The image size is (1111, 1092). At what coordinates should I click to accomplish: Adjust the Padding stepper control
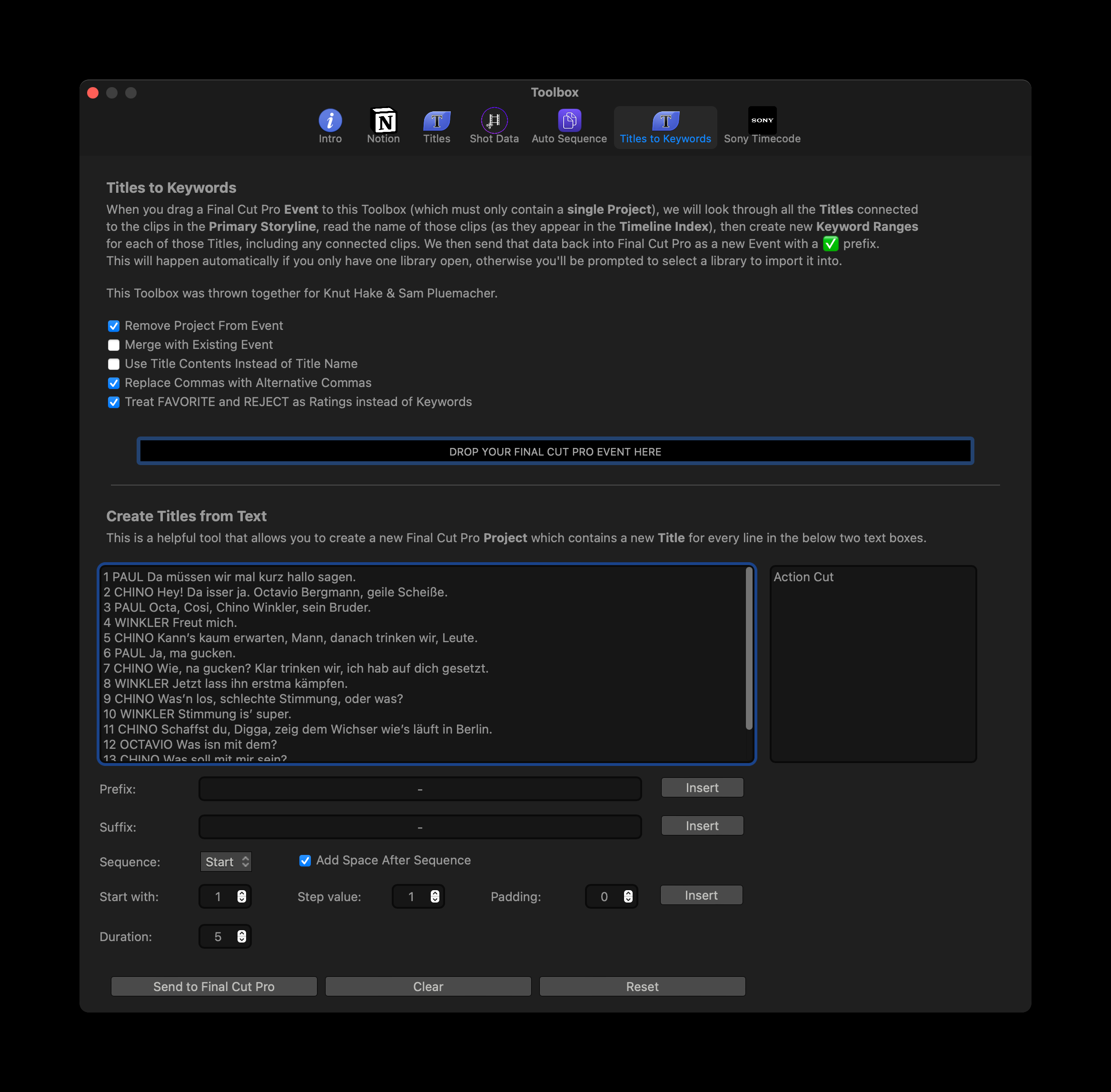click(x=628, y=896)
